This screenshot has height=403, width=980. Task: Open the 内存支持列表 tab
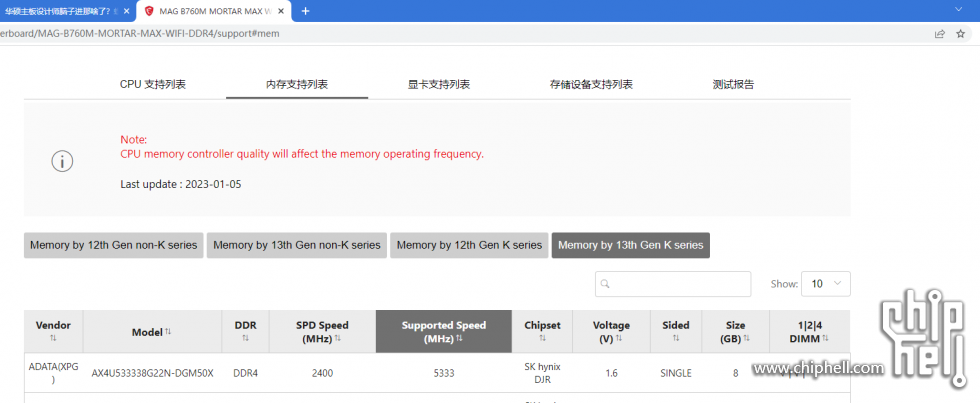297,84
